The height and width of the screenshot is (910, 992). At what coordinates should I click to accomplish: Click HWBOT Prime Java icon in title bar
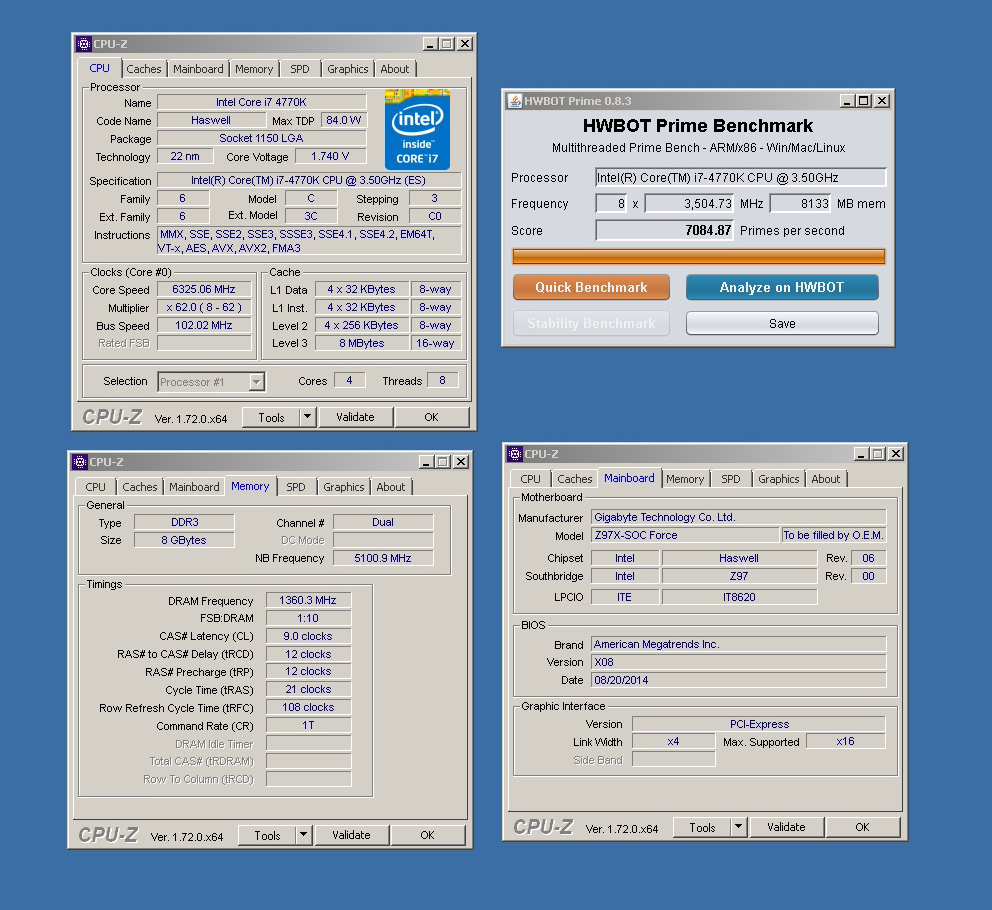[515, 101]
